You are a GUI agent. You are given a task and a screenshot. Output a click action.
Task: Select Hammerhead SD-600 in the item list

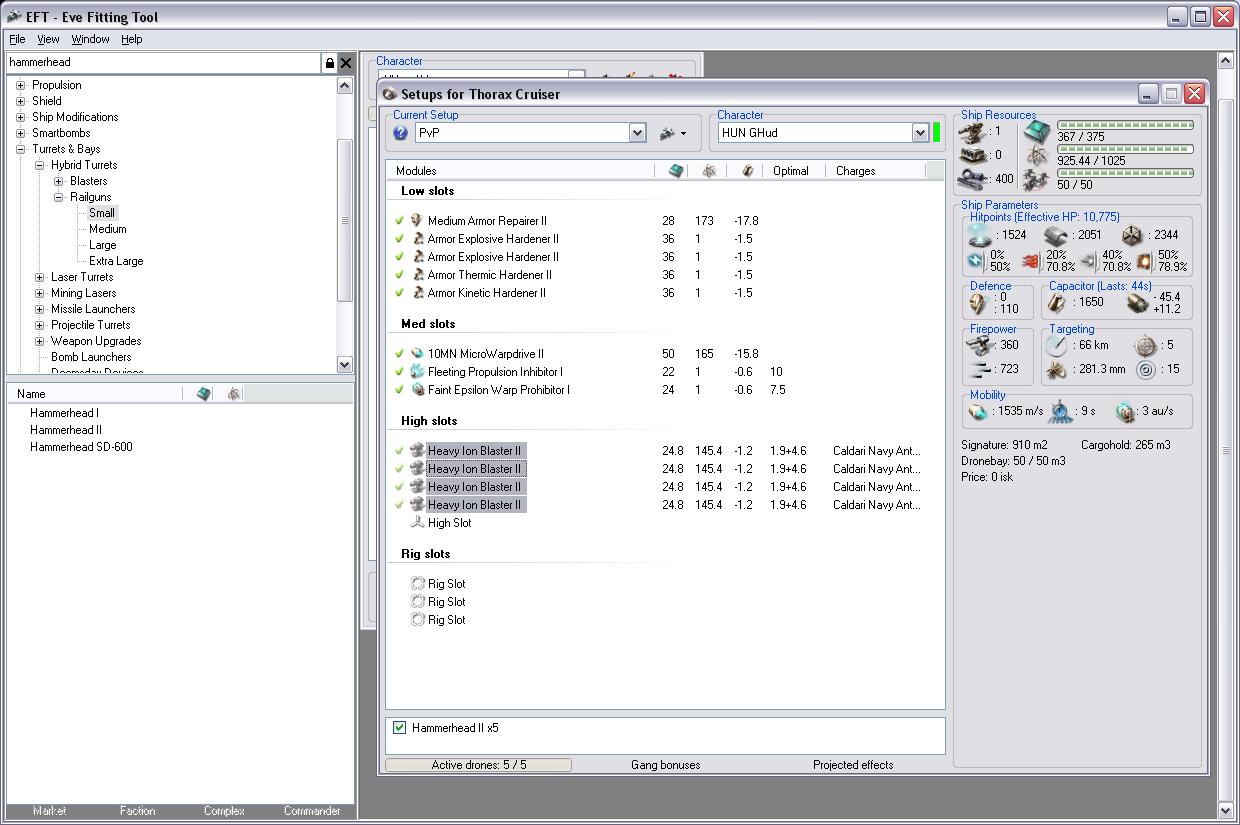point(81,447)
